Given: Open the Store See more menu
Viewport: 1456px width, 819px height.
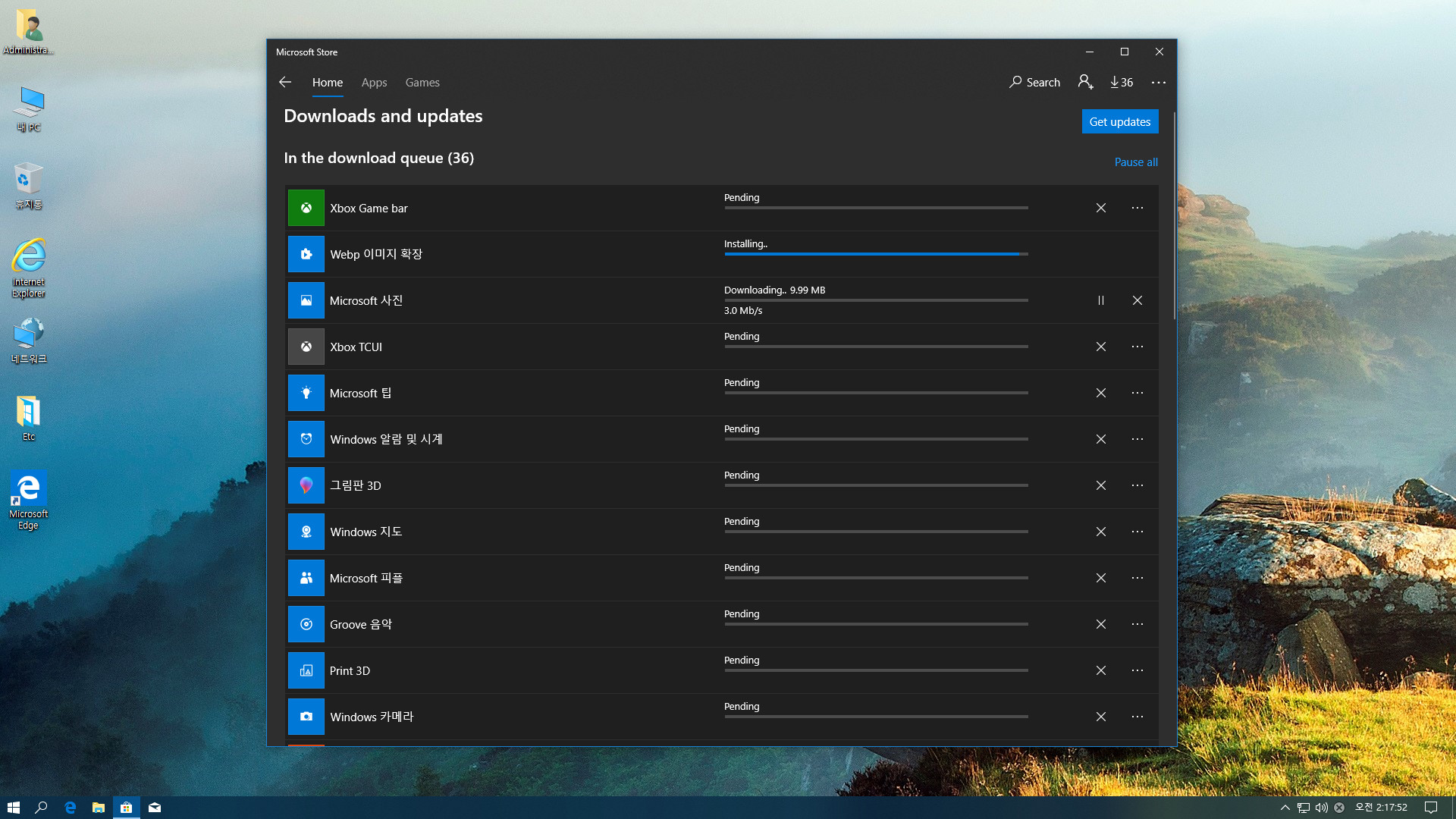Looking at the screenshot, I should [x=1158, y=82].
